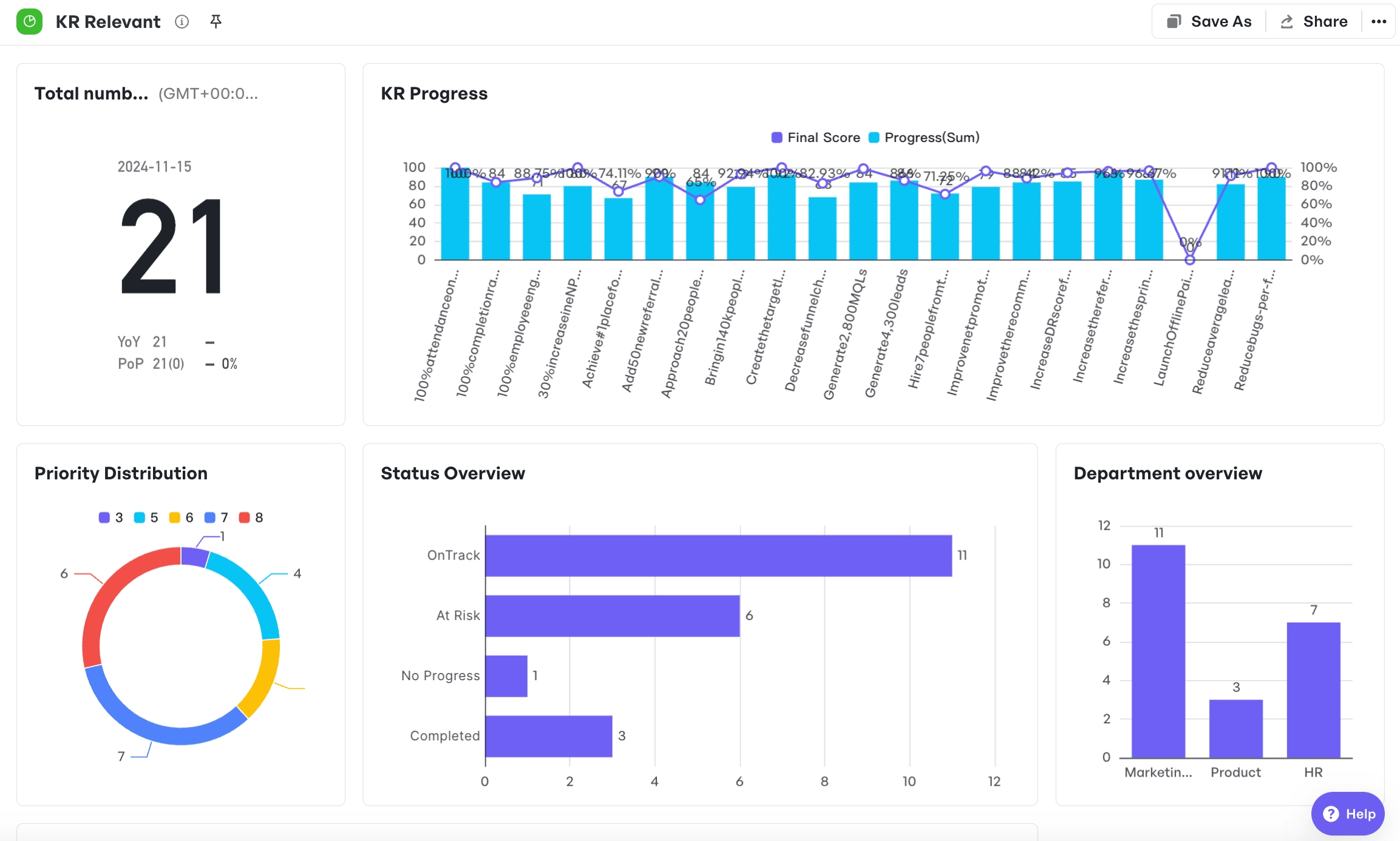Click the truncated (GMT+00:0... timezone text

[x=208, y=93]
